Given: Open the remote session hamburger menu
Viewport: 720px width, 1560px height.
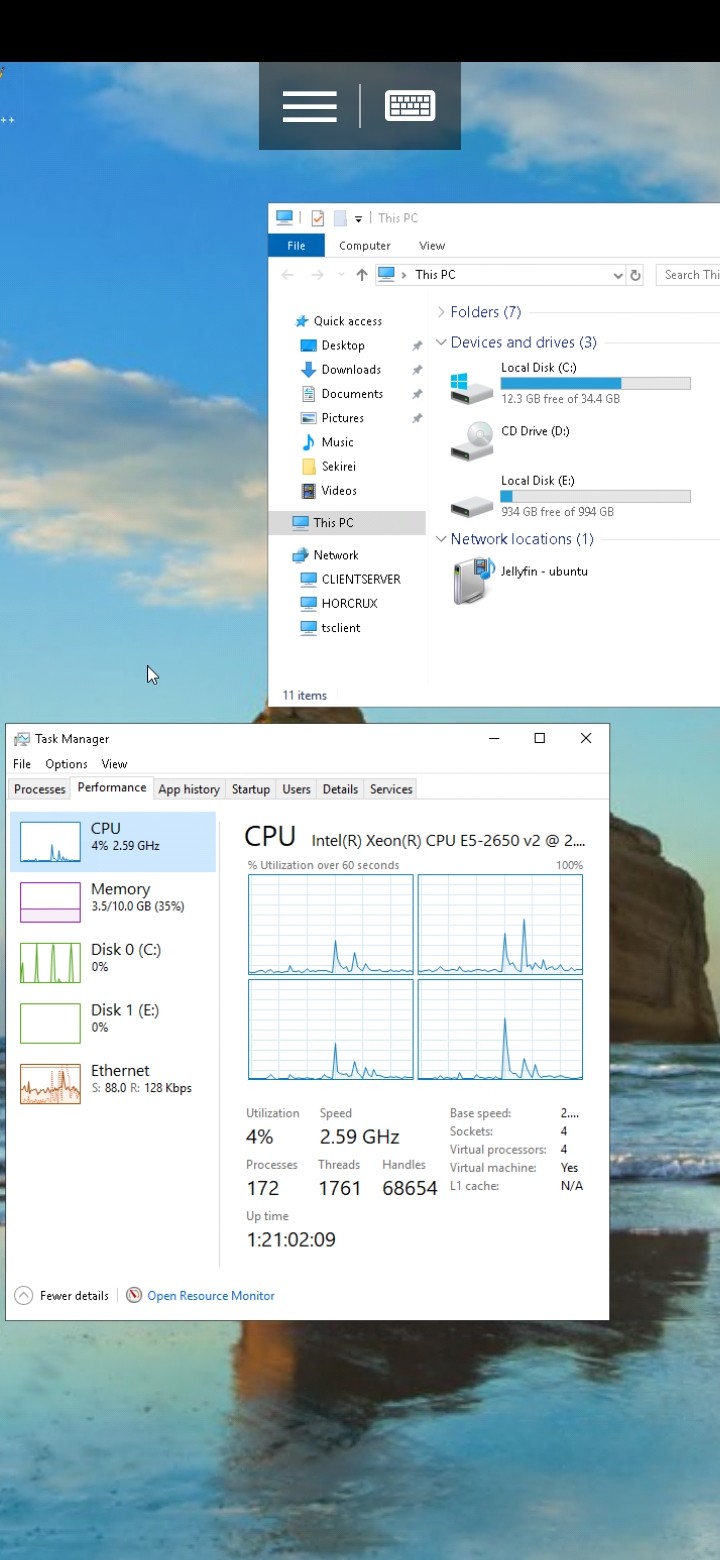Looking at the screenshot, I should pyautogui.click(x=309, y=106).
